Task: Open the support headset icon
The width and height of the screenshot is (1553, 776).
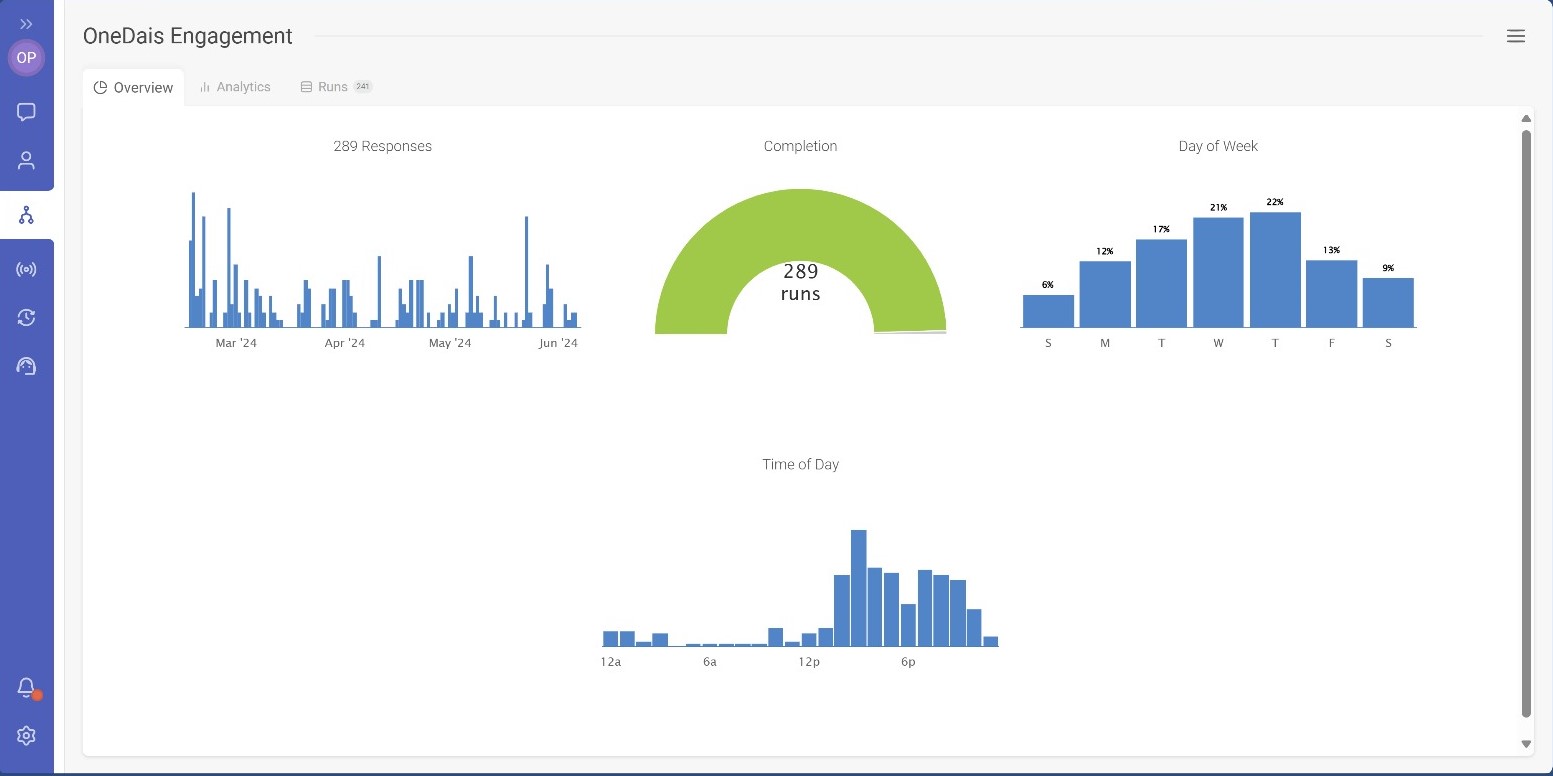Action: pyautogui.click(x=26, y=366)
